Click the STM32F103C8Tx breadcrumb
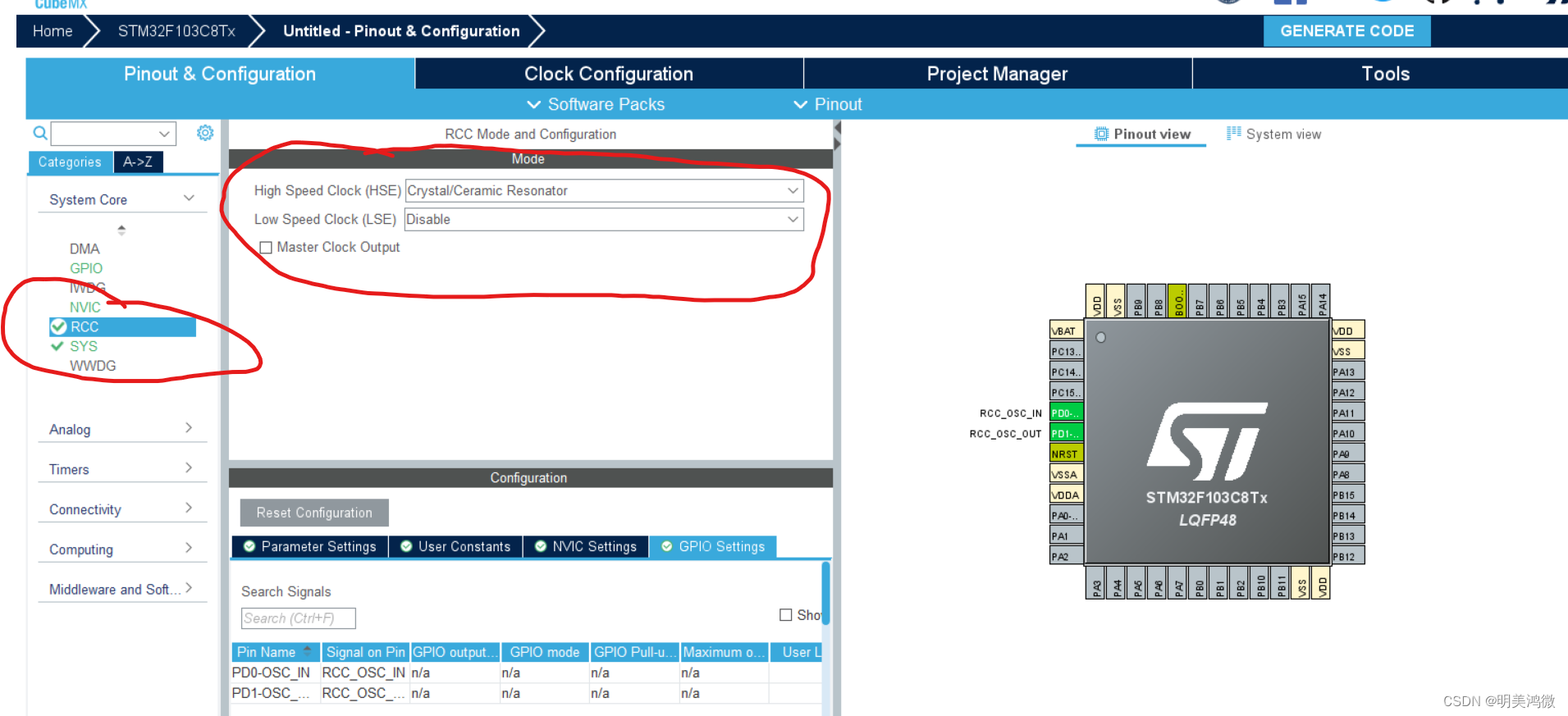Image resolution: width=1568 pixels, height=716 pixels. point(176,31)
